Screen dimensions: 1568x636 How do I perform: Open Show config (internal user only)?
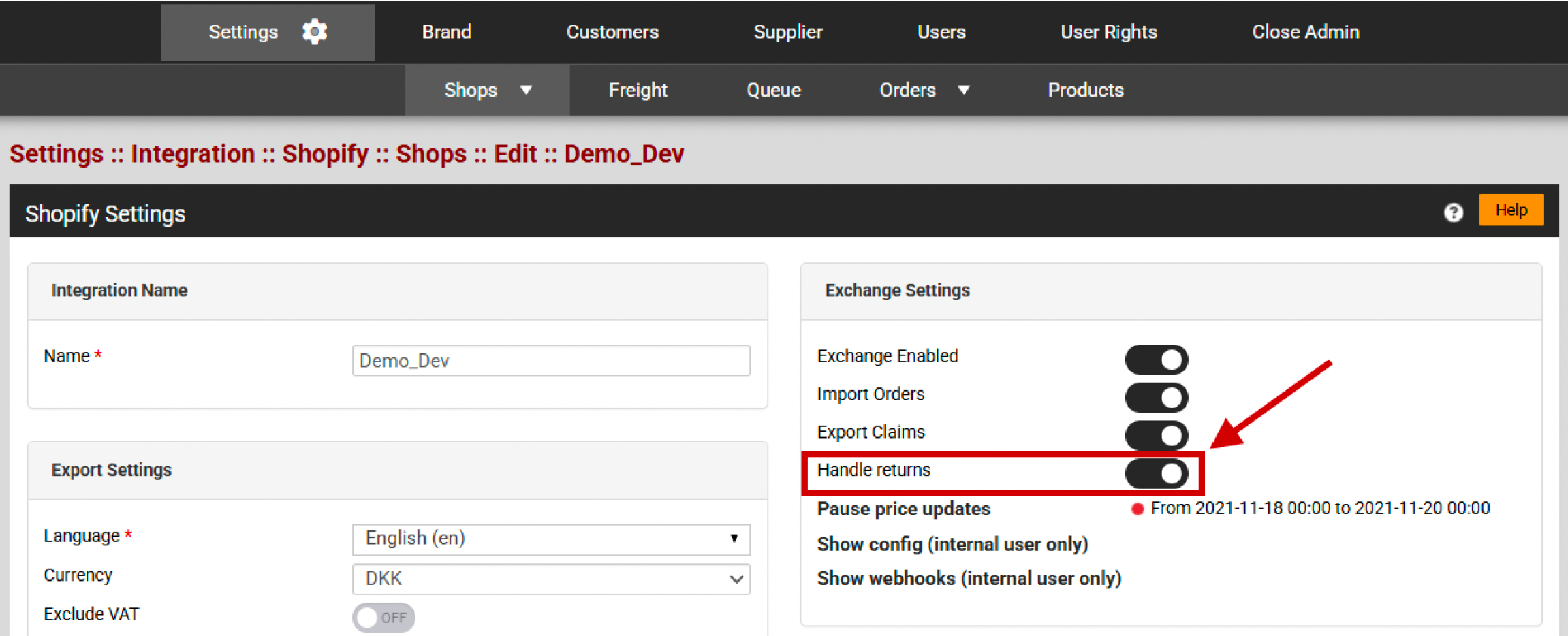click(953, 544)
